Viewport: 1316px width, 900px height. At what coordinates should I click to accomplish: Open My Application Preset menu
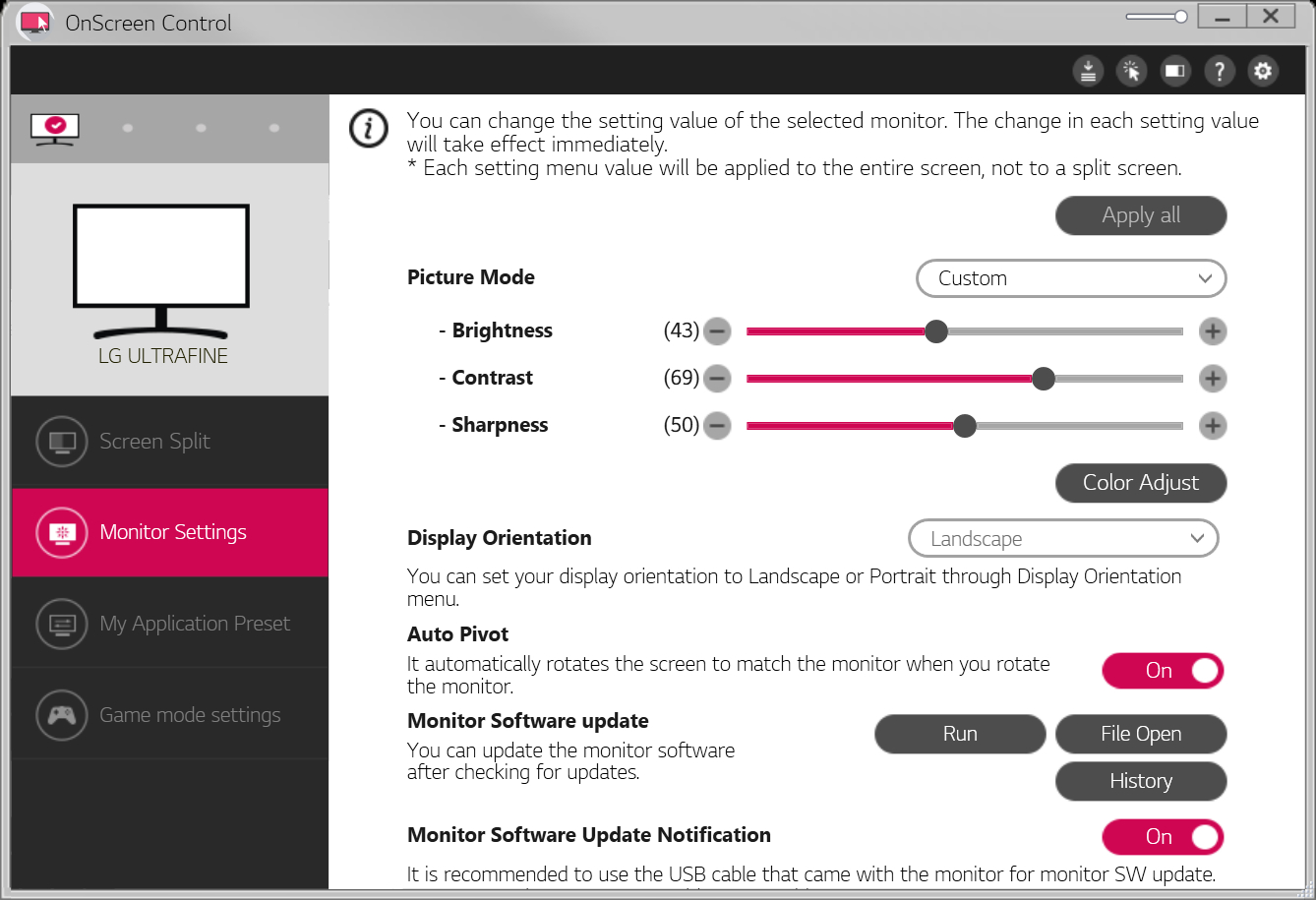click(x=169, y=624)
